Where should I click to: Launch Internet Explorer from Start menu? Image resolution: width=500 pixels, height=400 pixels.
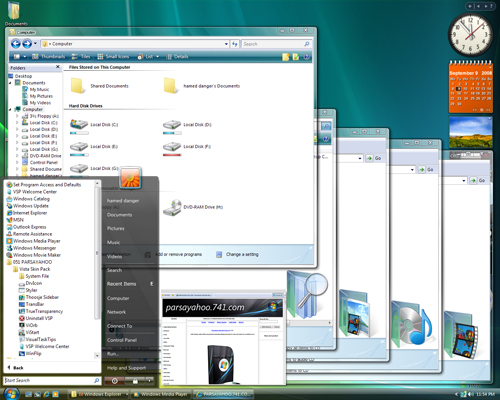click(27, 213)
